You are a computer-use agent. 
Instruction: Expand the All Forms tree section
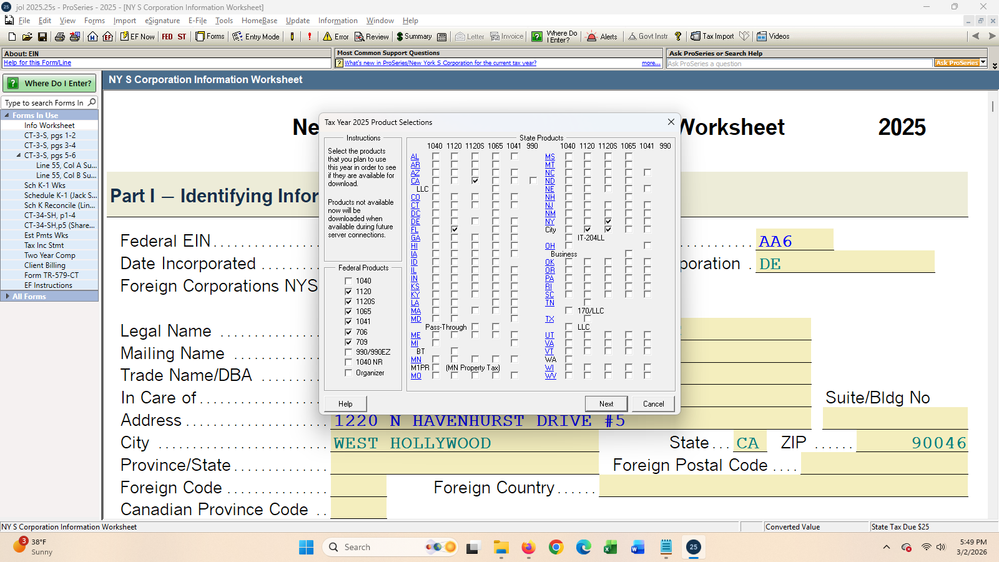tap(7, 296)
